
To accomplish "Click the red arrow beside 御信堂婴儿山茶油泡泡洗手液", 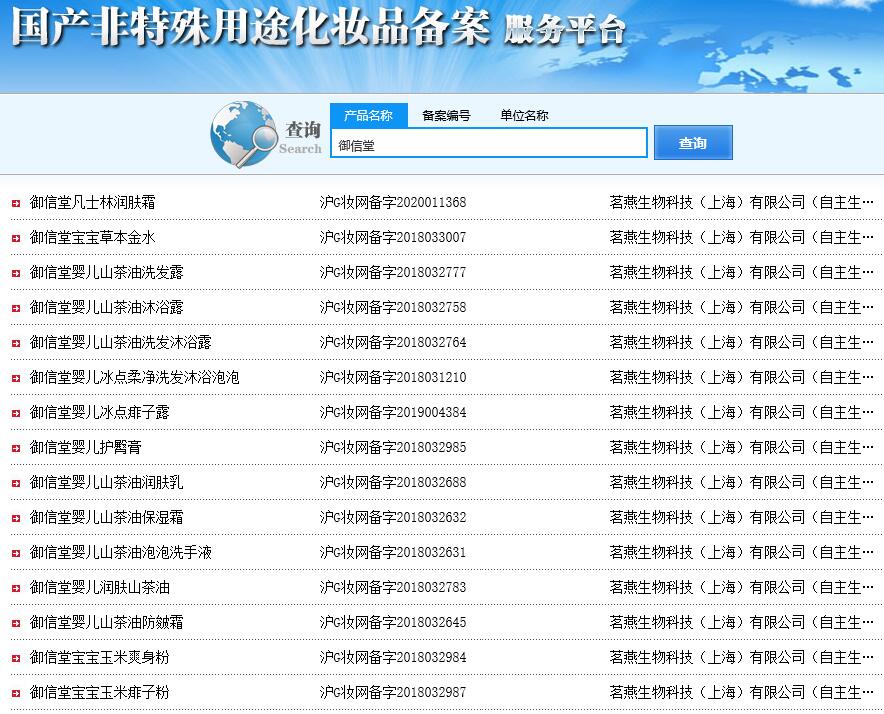I will pyautogui.click(x=16, y=553).
